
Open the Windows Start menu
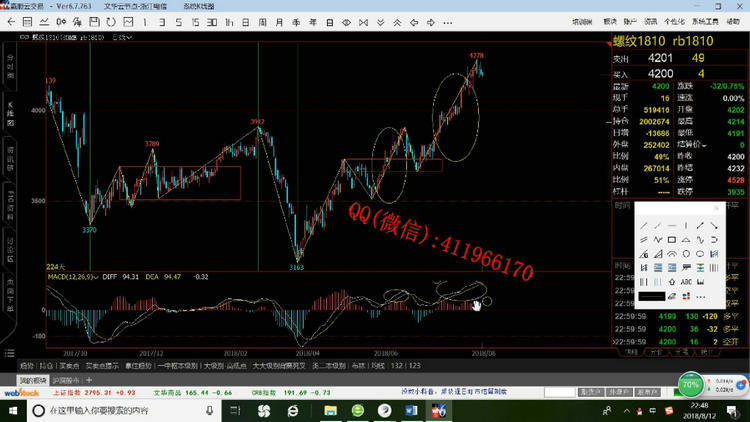coord(10,410)
